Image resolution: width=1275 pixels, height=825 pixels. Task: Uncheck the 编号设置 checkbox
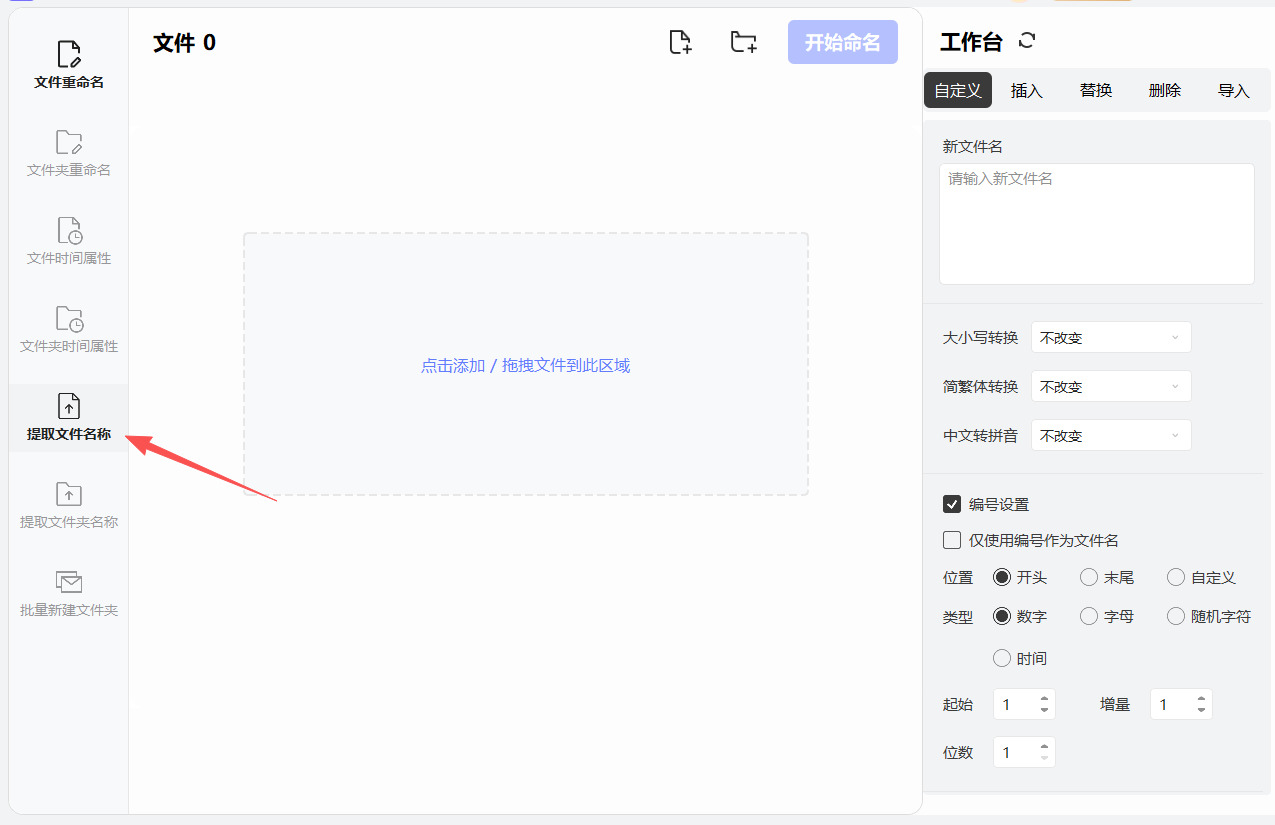point(952,504)
